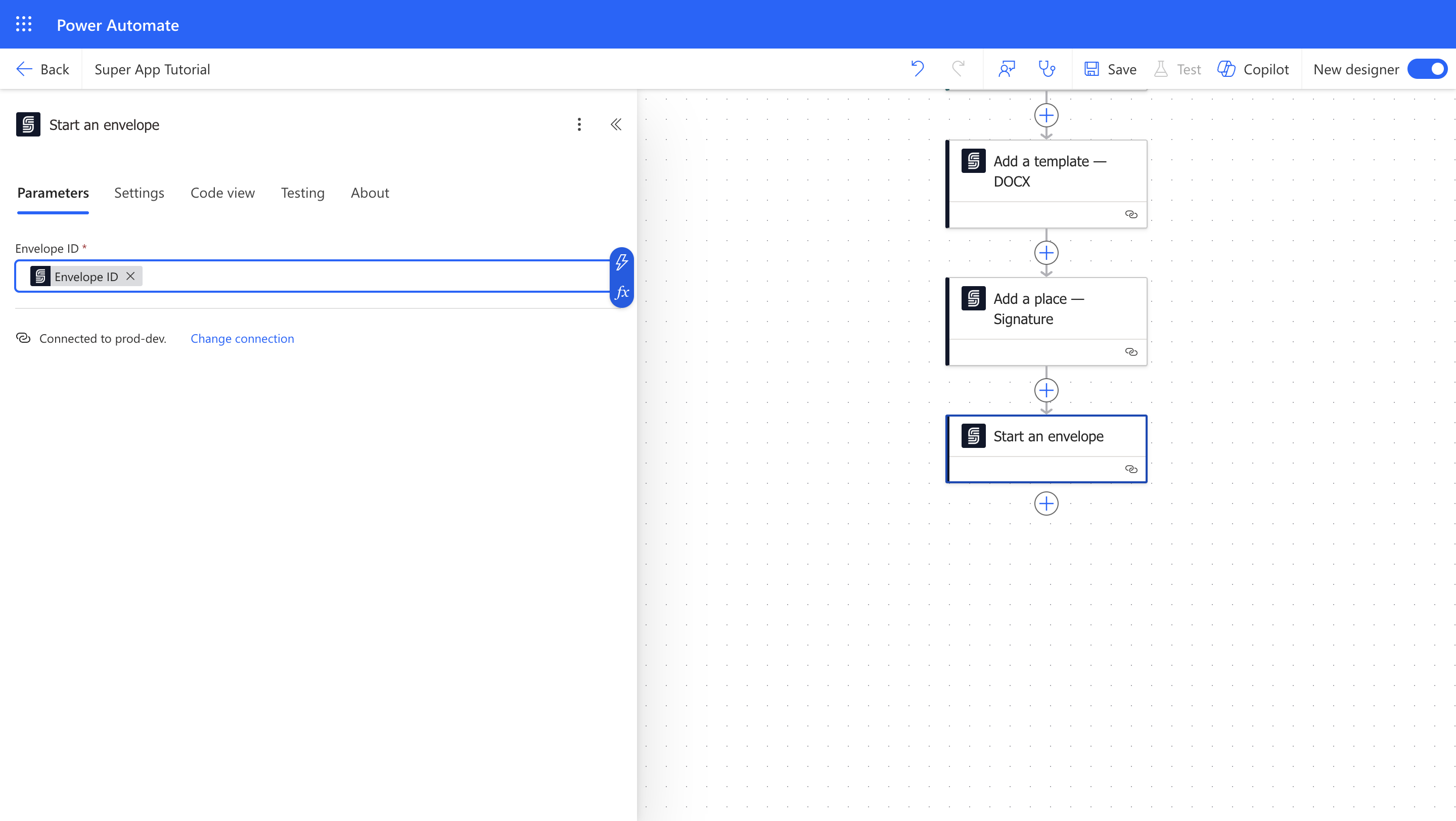Image resolution: width=1456 pixels, height=821 pixels.
Task: Open the three-dot more options menu
Action: tap(579, 124)
